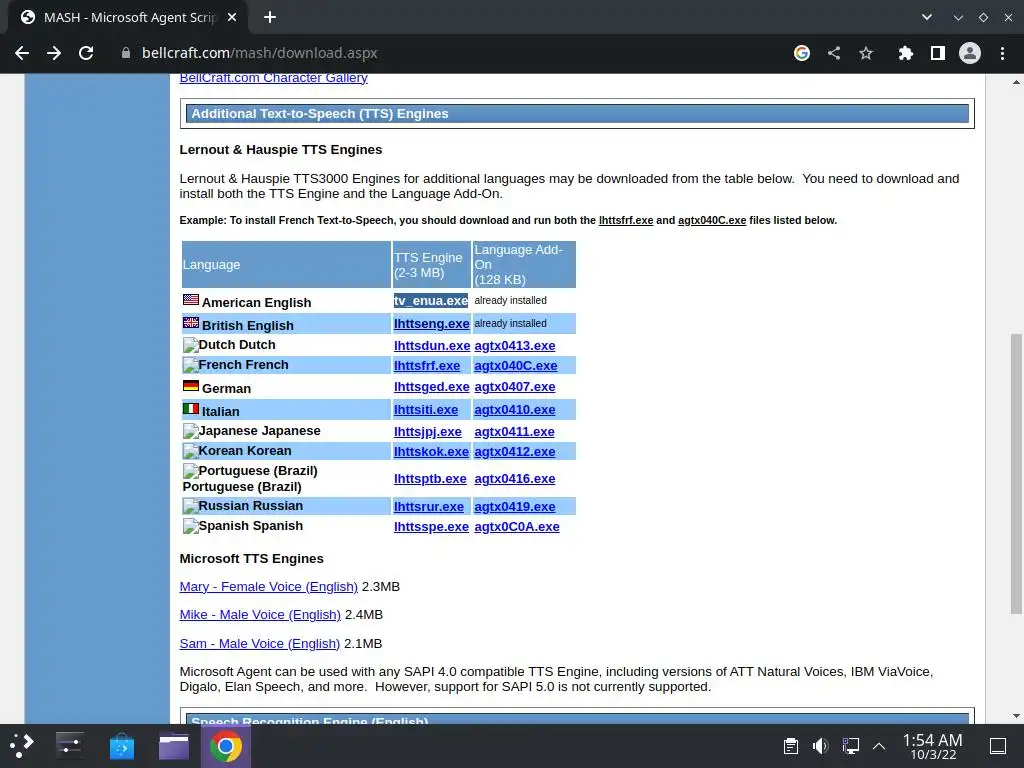This screenshot has width=1024, height=768.
Task: Reload the current page
Action: (86, 53)
